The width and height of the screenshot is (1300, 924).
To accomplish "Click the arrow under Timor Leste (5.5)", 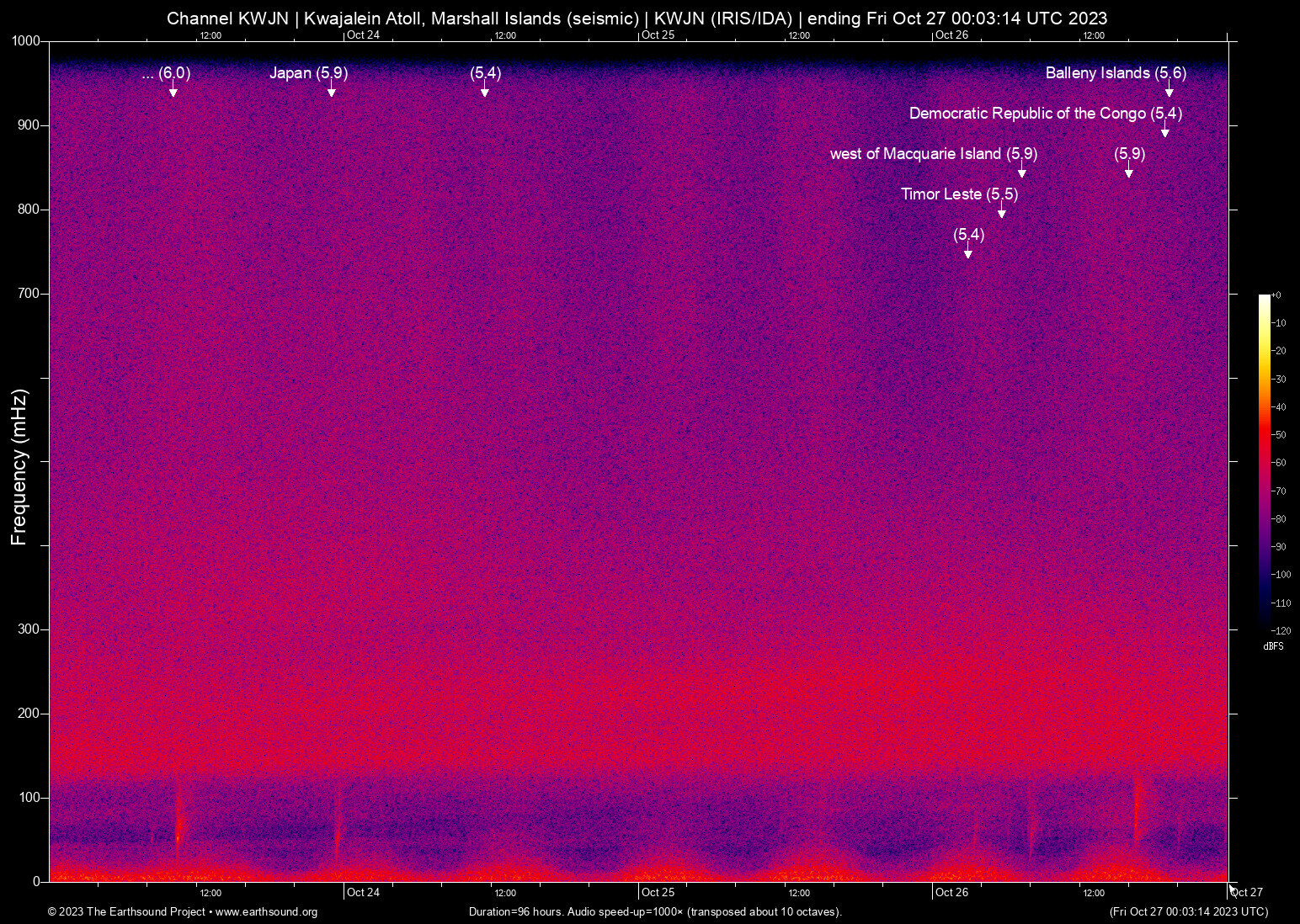I will coord(1001,213).
